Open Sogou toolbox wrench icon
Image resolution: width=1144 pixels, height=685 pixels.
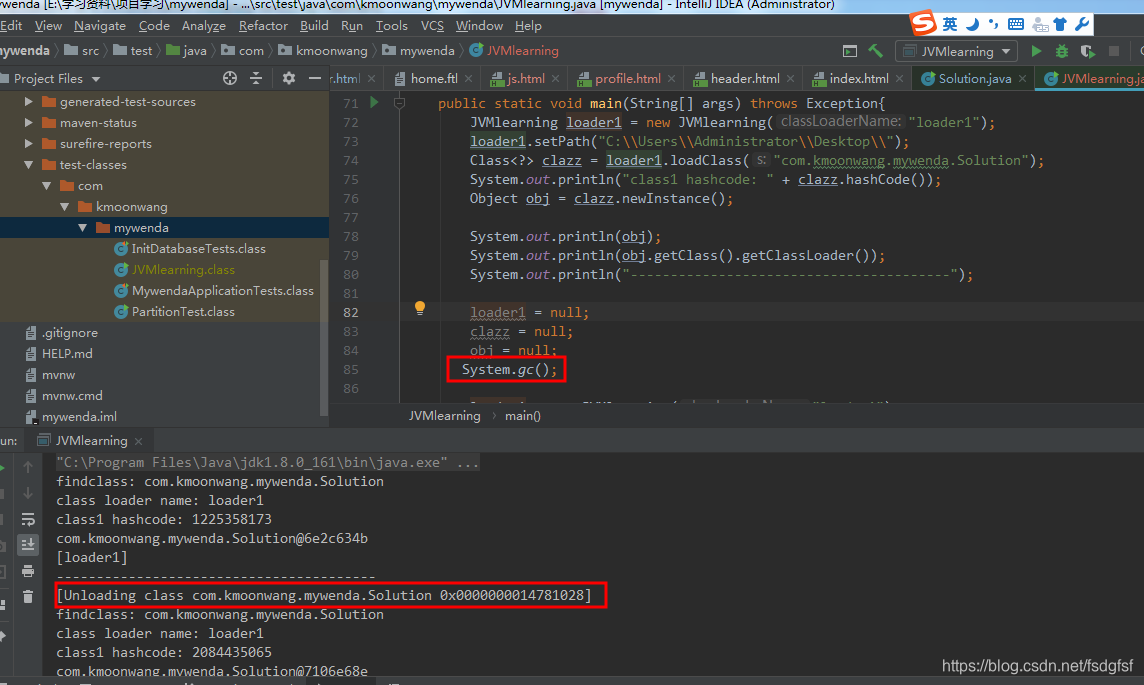click(x=1082, y=24)
